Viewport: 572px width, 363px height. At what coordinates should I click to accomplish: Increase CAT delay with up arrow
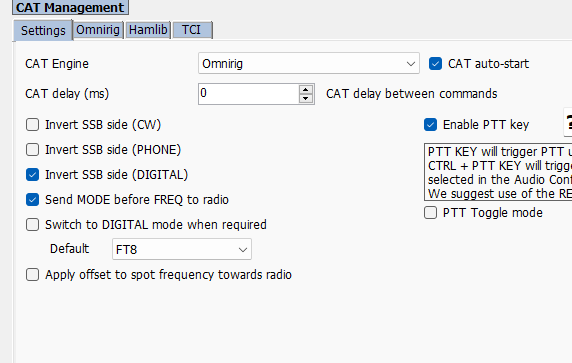(306, 89)
